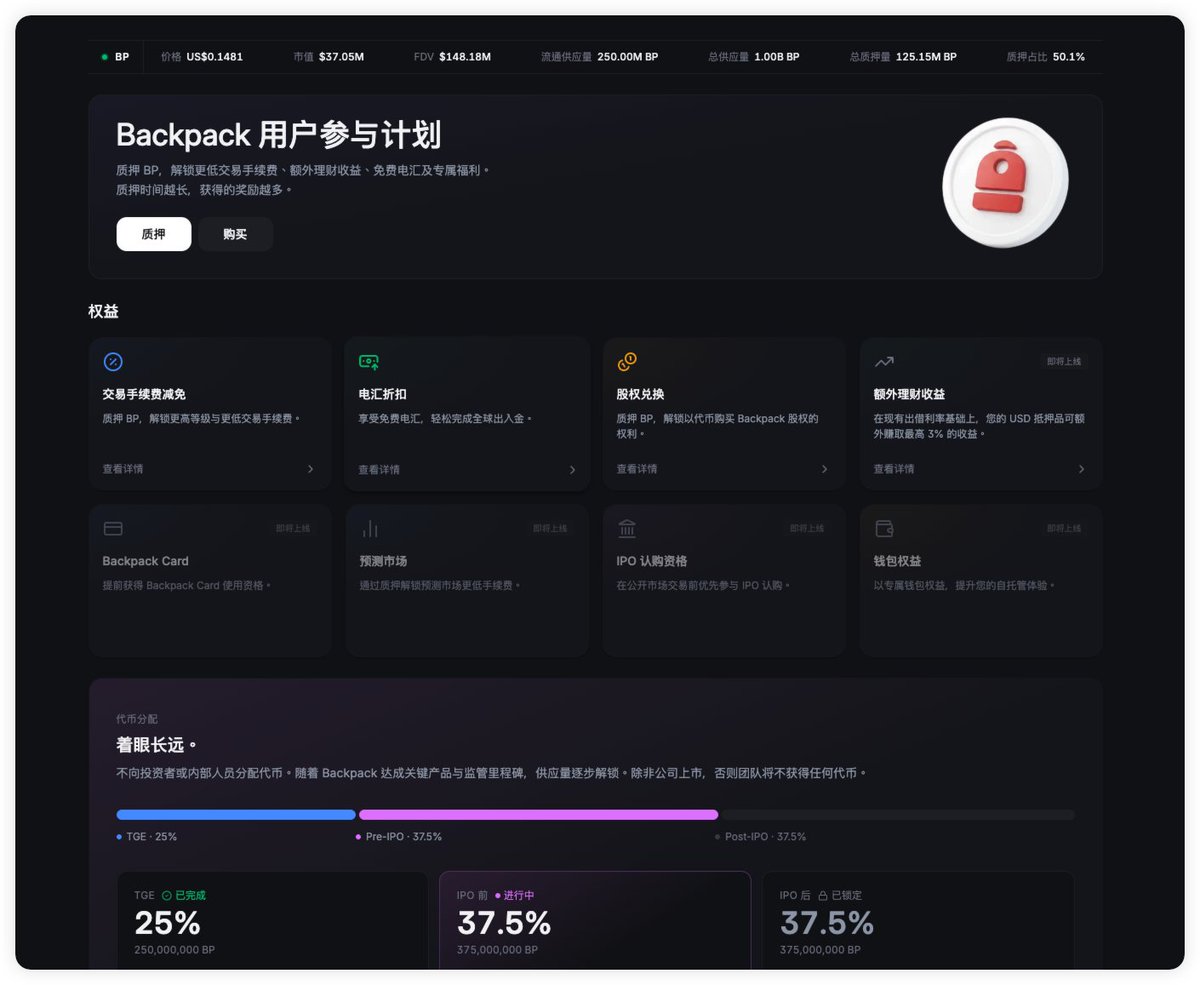
Task: Open 查看详情 under 额外理财收益
Action: point(894,469)
